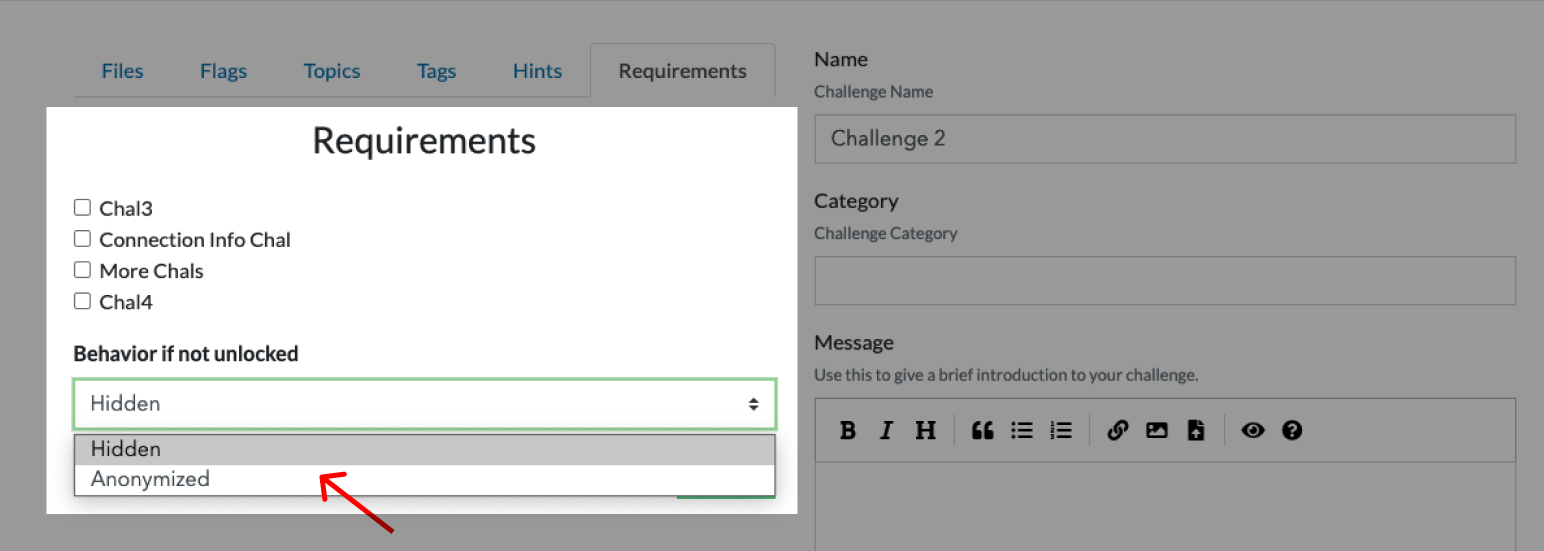Viewport: 1544px width, 551px height.
Task: Check the Chal3 requirement checkbox
Action: coord(82,208)
